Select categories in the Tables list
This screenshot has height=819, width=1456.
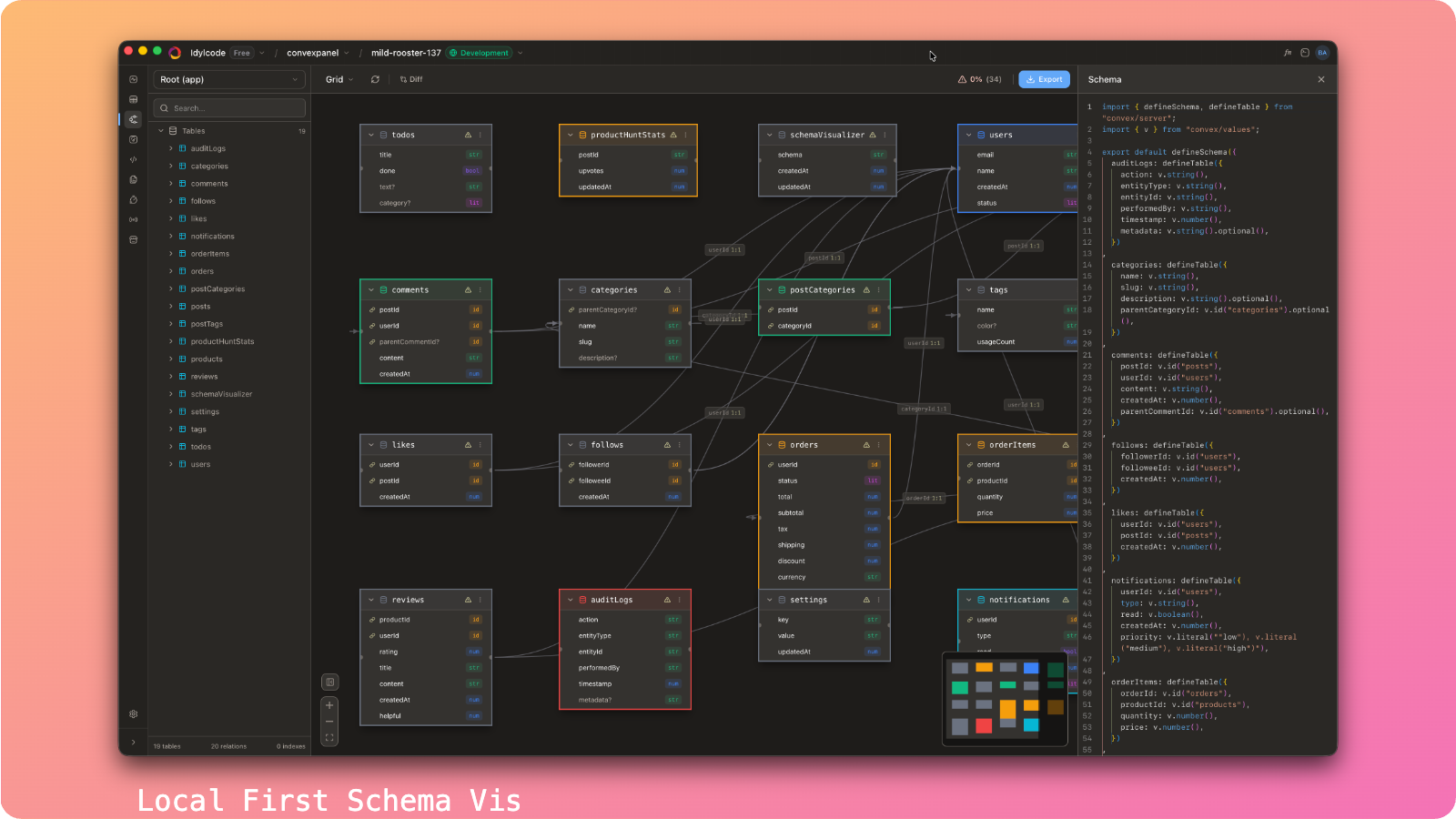[209, 167]
